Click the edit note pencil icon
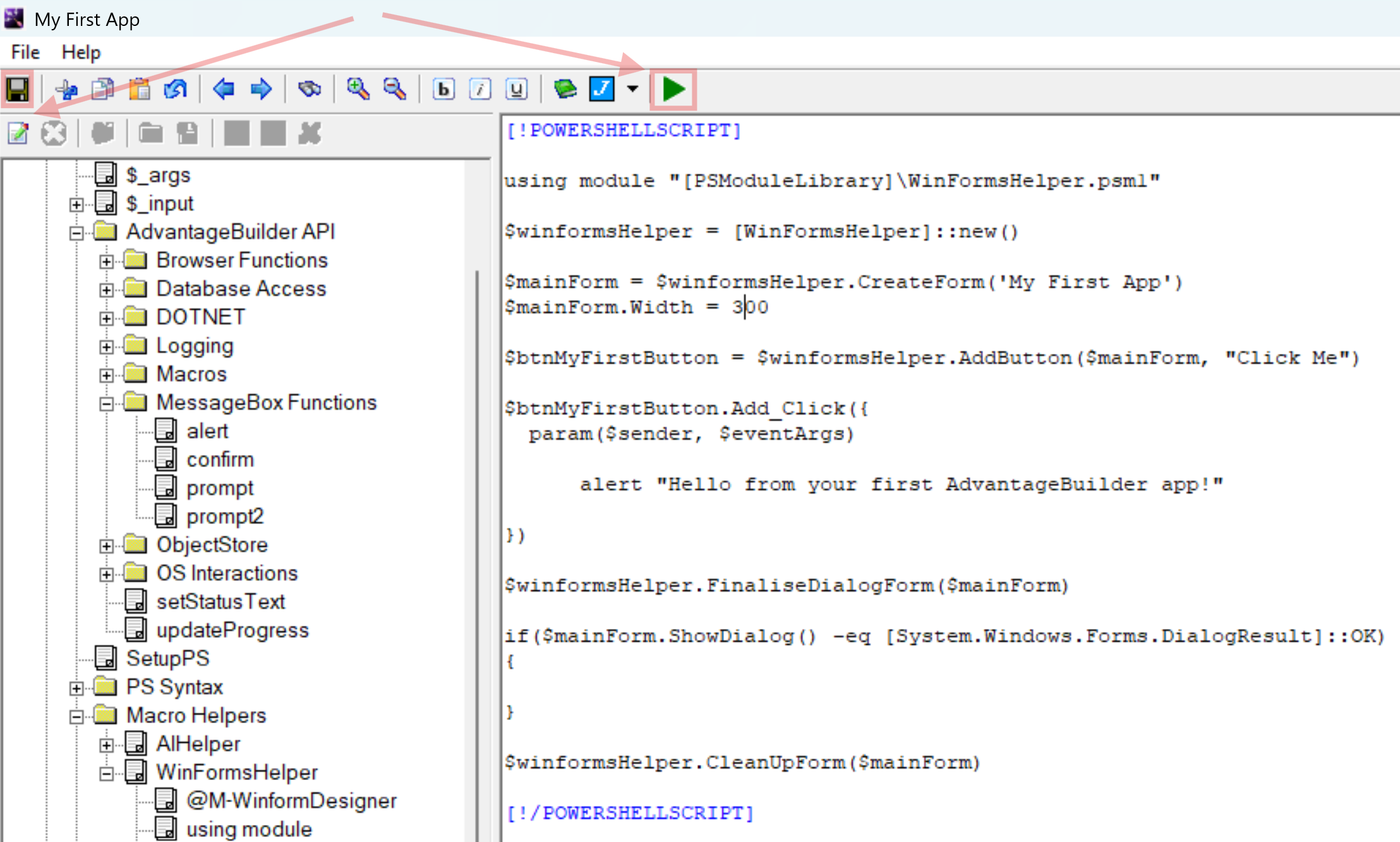This screenshot has height=842, width=1400. [x=18, y=133]
